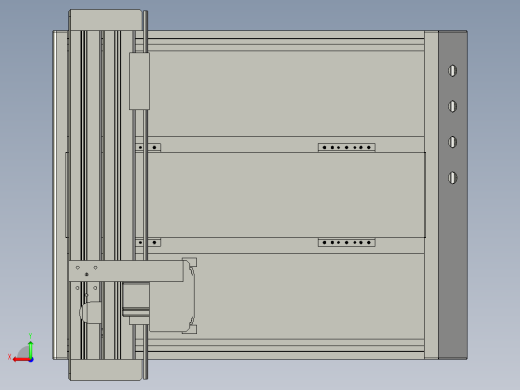Select the bottom end cap of vertical rail
The image size is (520, 390).
(105, 370)
